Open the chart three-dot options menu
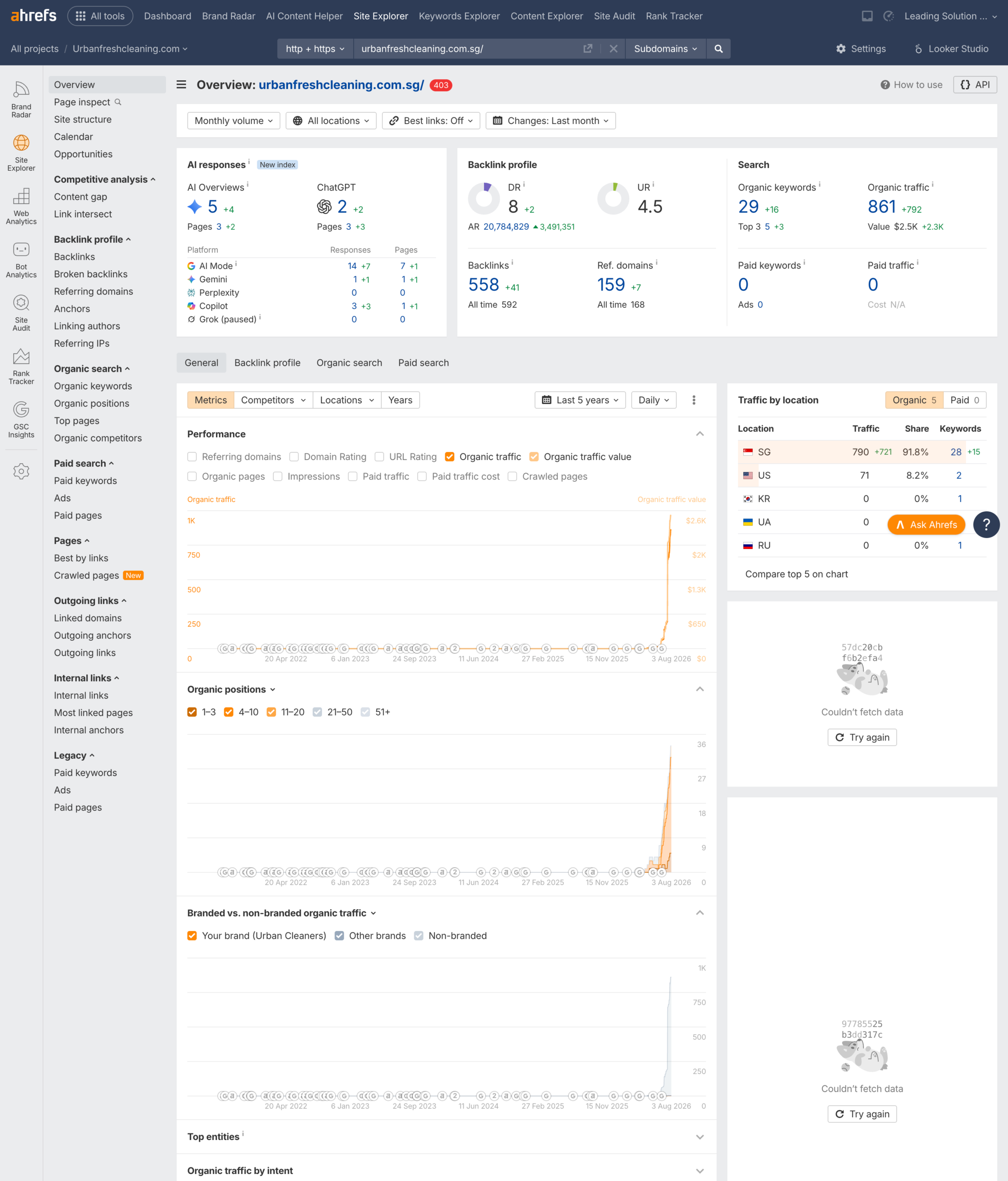The image size is (1008, 1181). (694, 400)
